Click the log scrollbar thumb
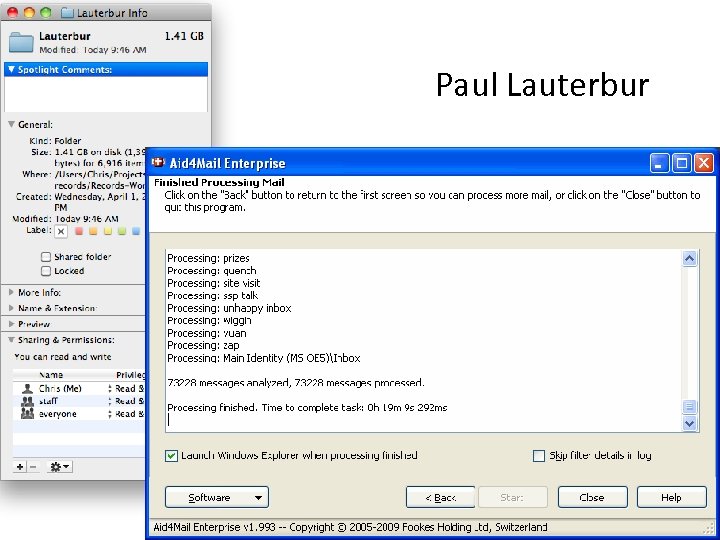 [x=689, y=406]
